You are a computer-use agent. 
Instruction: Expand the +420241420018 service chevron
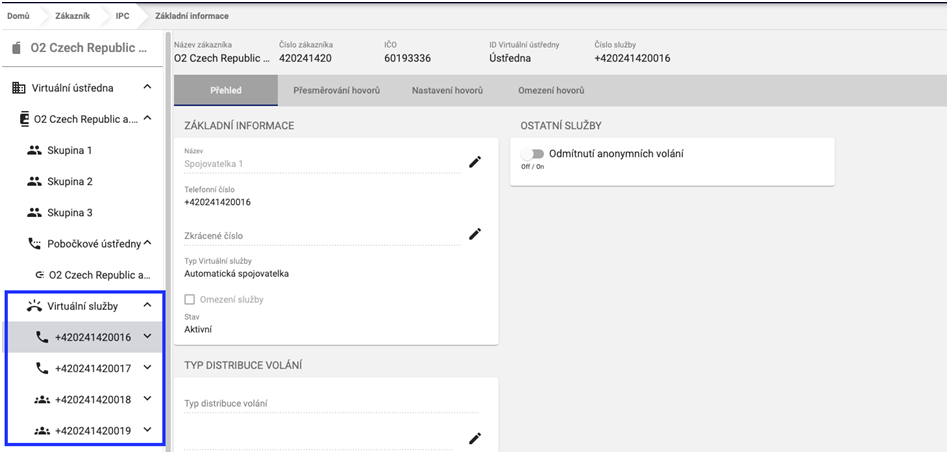(147, 399)
